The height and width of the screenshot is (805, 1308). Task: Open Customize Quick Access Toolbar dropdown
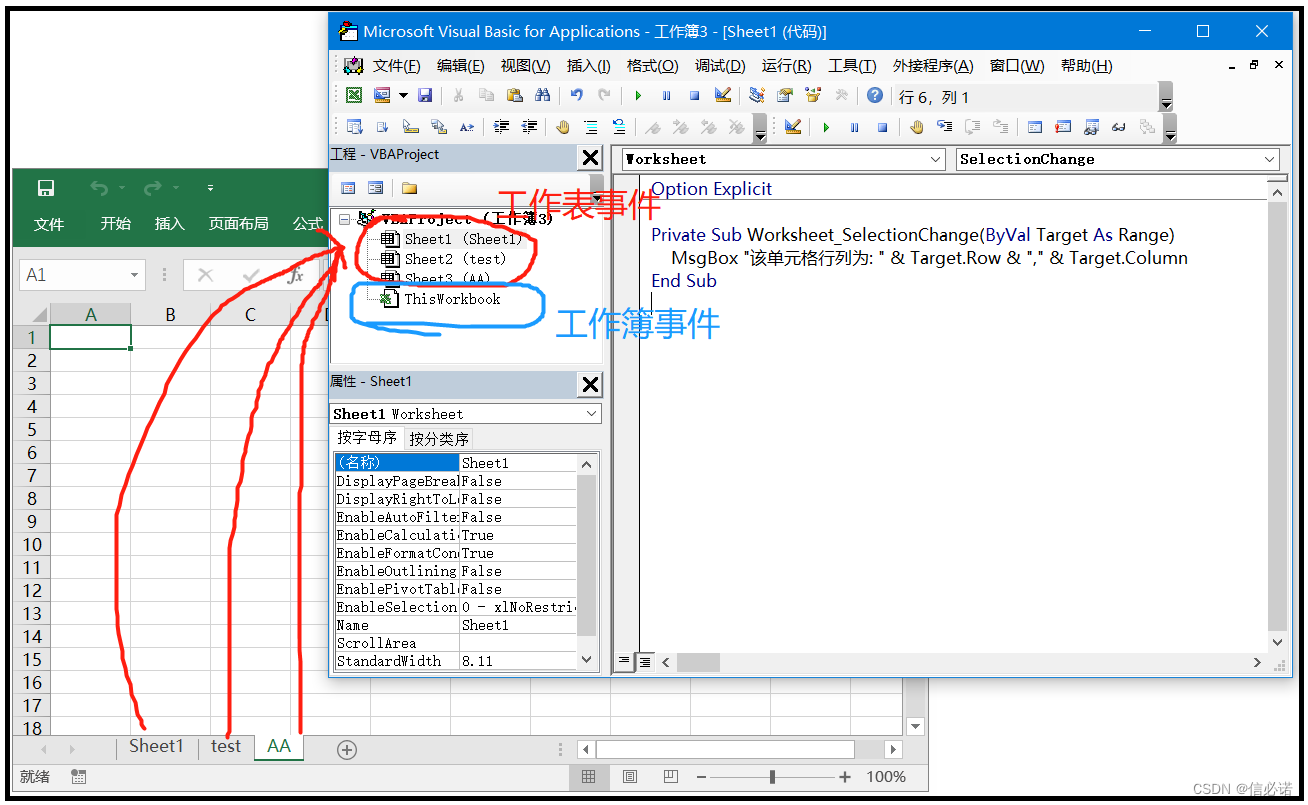[x=210, y=188]
